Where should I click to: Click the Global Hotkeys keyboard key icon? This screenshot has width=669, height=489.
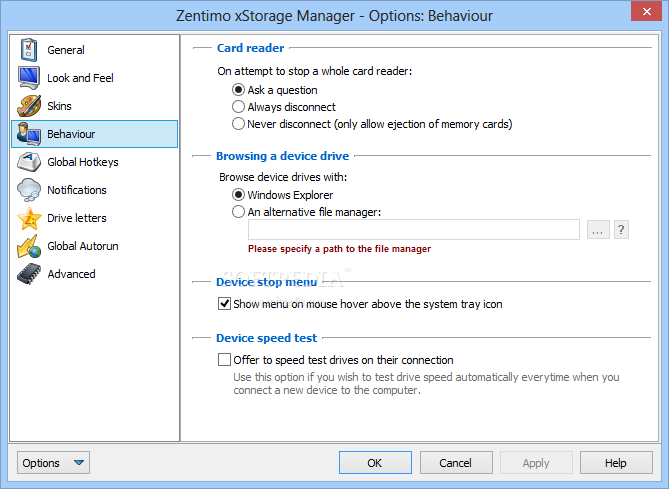click(29, 162)
